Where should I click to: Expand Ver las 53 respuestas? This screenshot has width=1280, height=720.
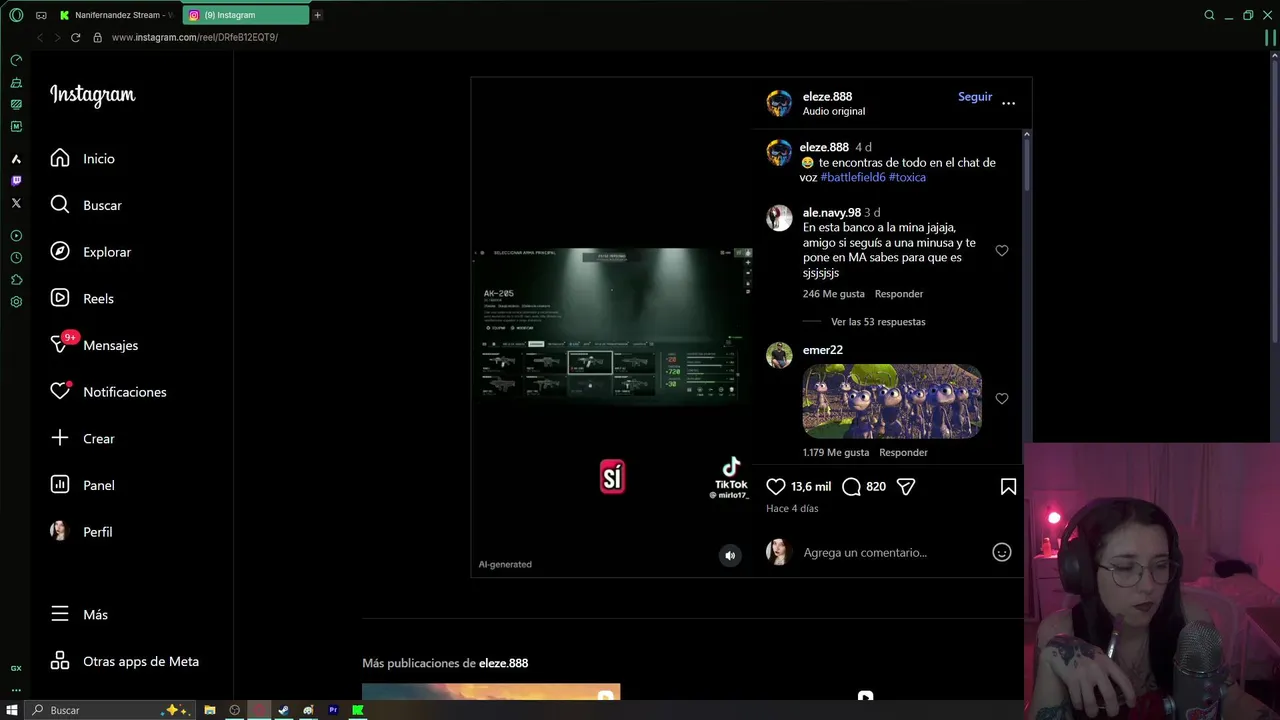(878, 322)
